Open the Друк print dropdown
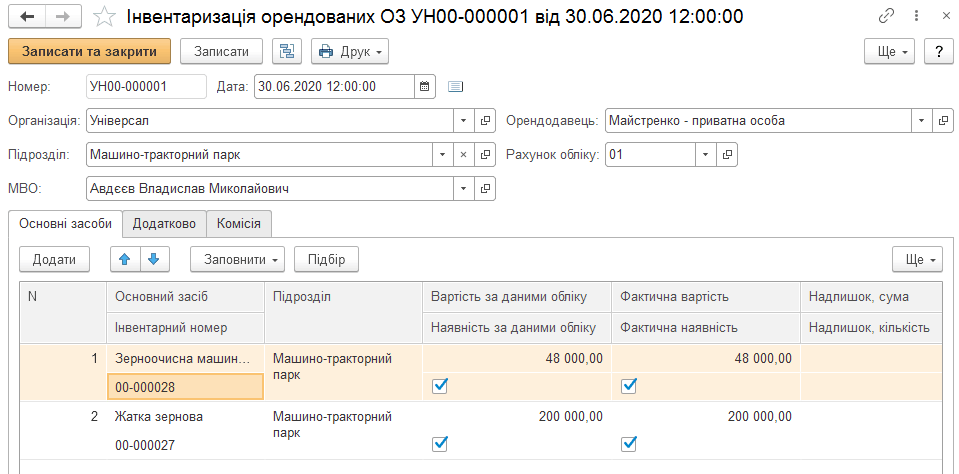Viewport: 959px width, 474px height. (350, 51)
